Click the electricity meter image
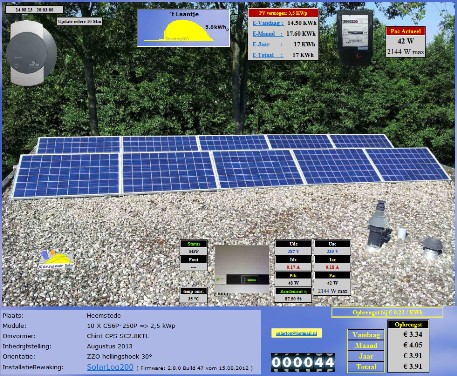This screenshot has width=457, height=376. pyautogui.click(x=355, y=37)
